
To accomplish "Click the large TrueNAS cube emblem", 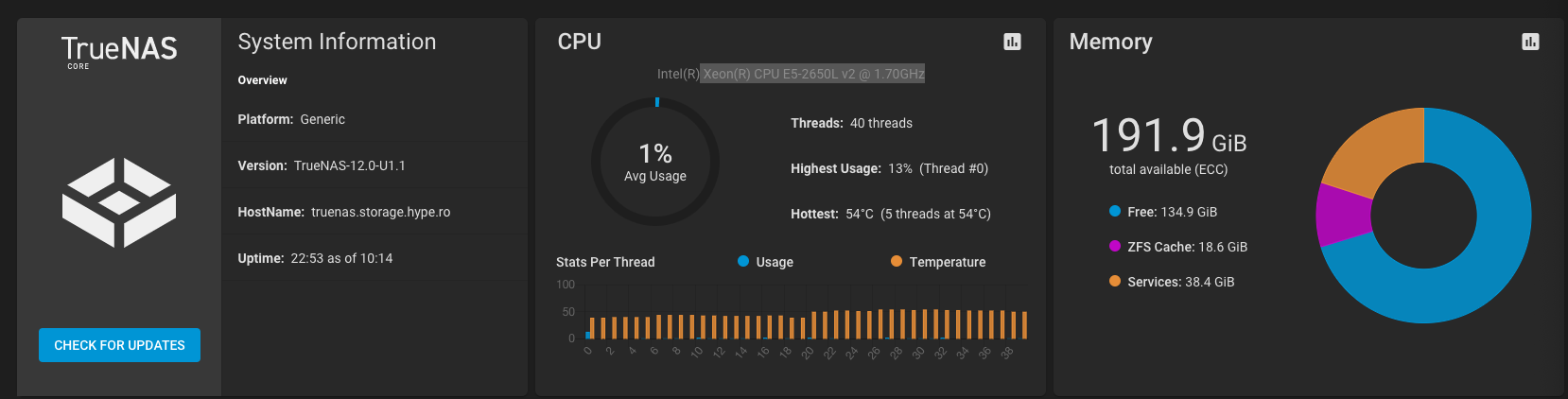I will pyautogui.click(x=119, y=202).
